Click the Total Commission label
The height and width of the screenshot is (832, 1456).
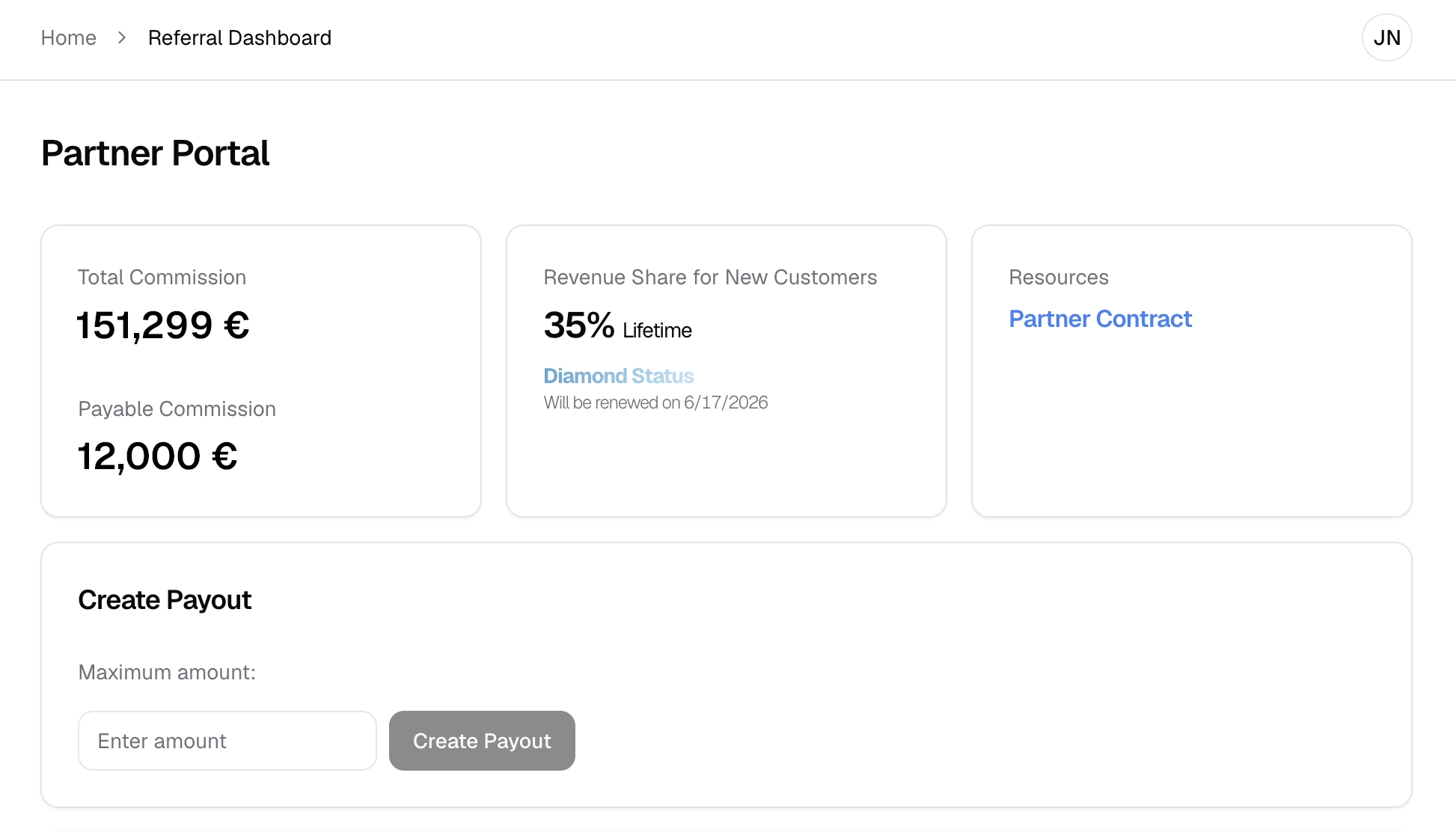click(x=162, y=278)
